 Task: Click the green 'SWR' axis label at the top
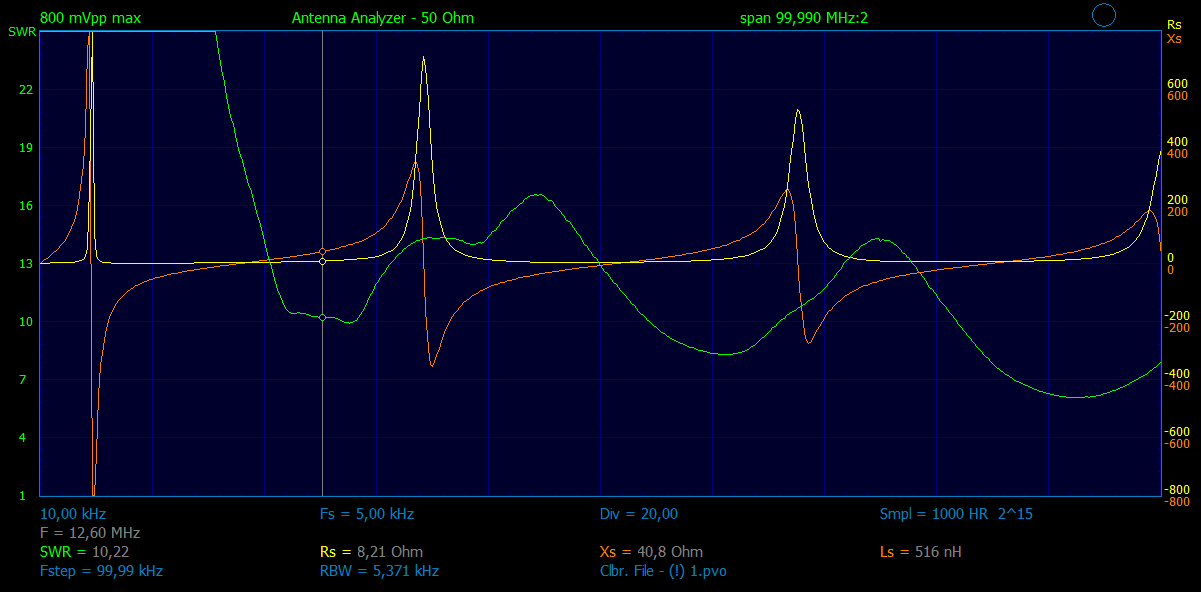[x=20, y=32]
